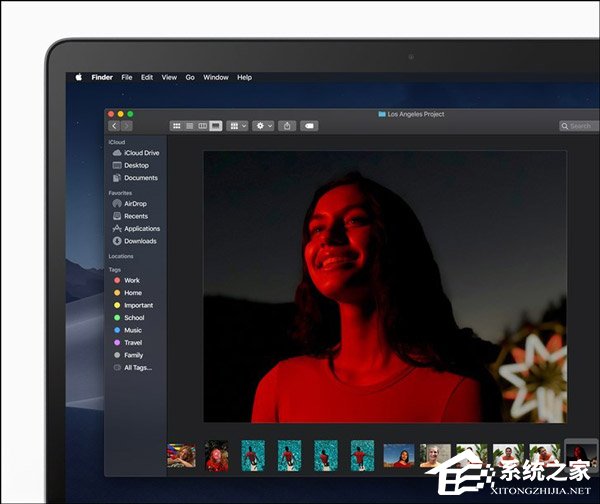The height and width of the screenshot is (504, 600).
Task: Go back with the Finder back arrow
Action: 114,126
